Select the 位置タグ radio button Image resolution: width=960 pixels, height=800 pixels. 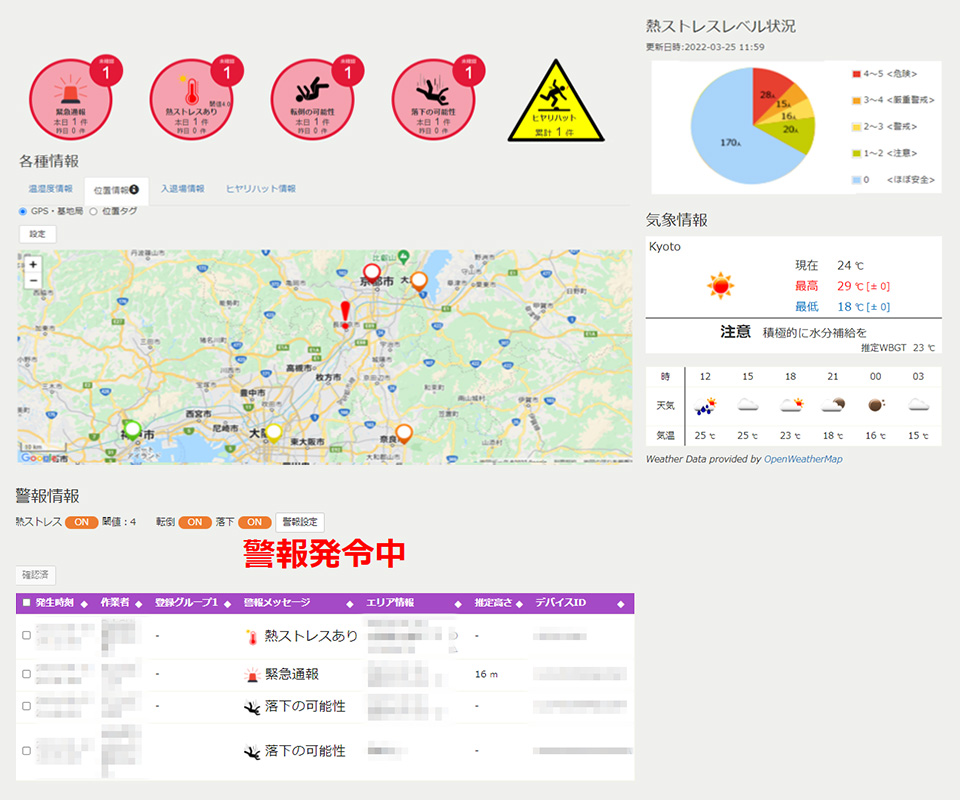coord(94,211)
